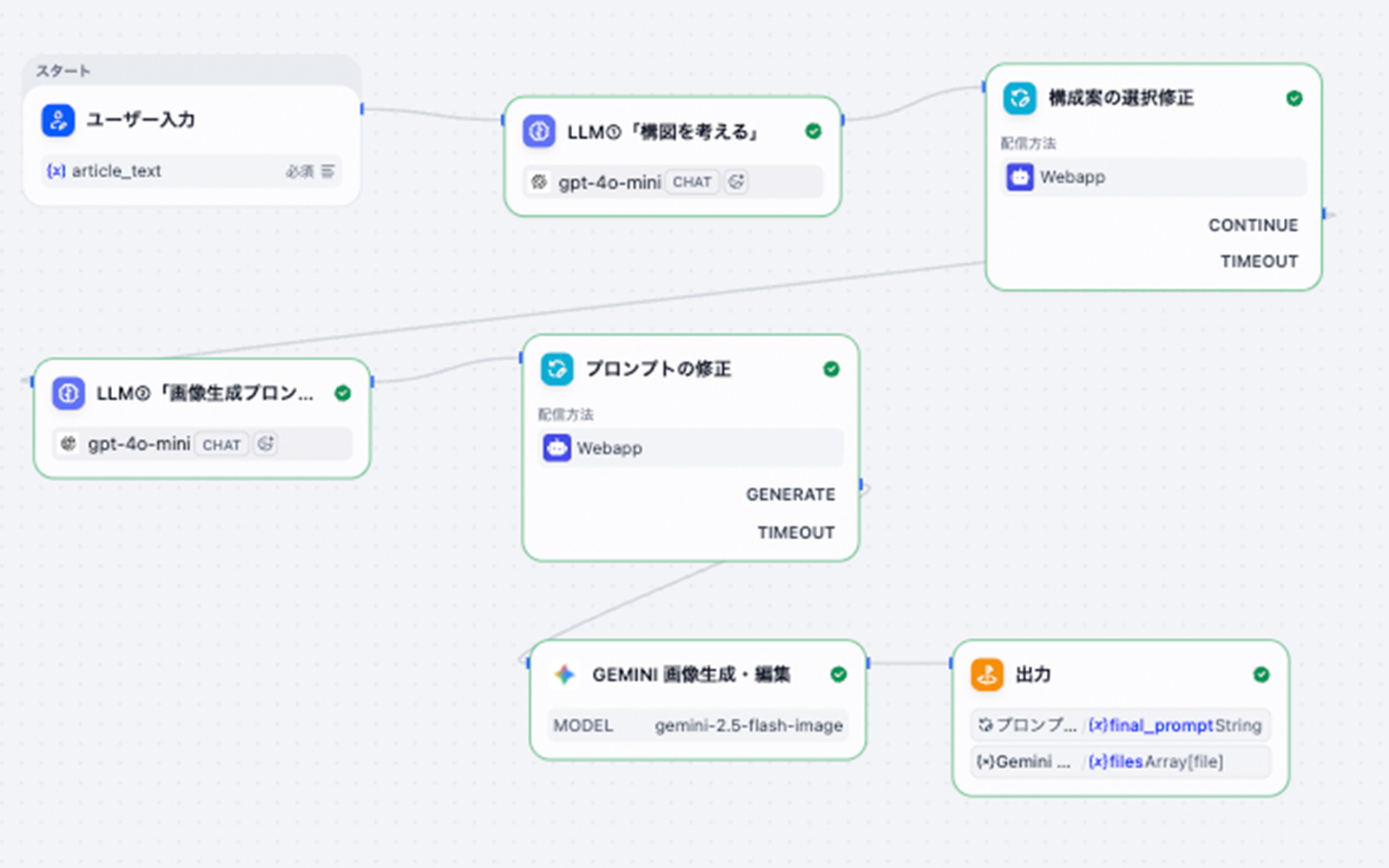This screenshot has width=1389, height=868.
Task: Click the LLM② 画像生成プロンプト node icon
Action: pos(69,393)
